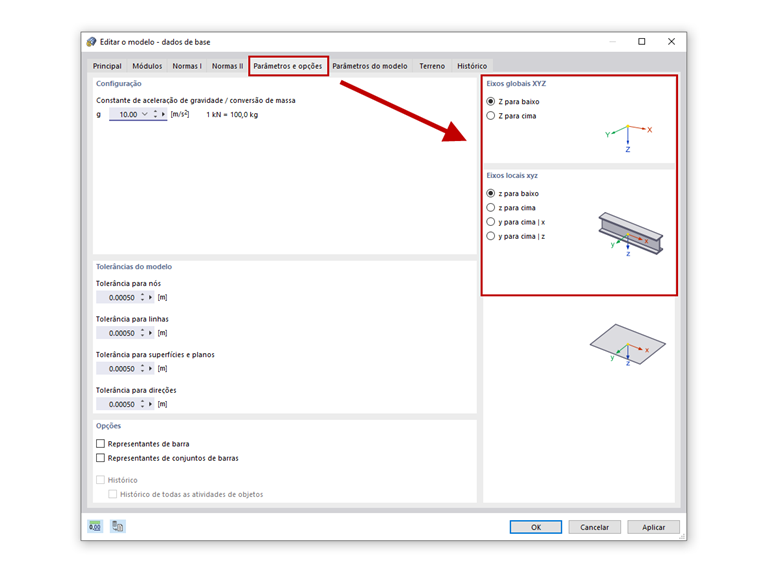Expand the arrow menu of 'Tolerância para linhas'
The width and height of the screenshot is (760, 570).
(150, 332)
